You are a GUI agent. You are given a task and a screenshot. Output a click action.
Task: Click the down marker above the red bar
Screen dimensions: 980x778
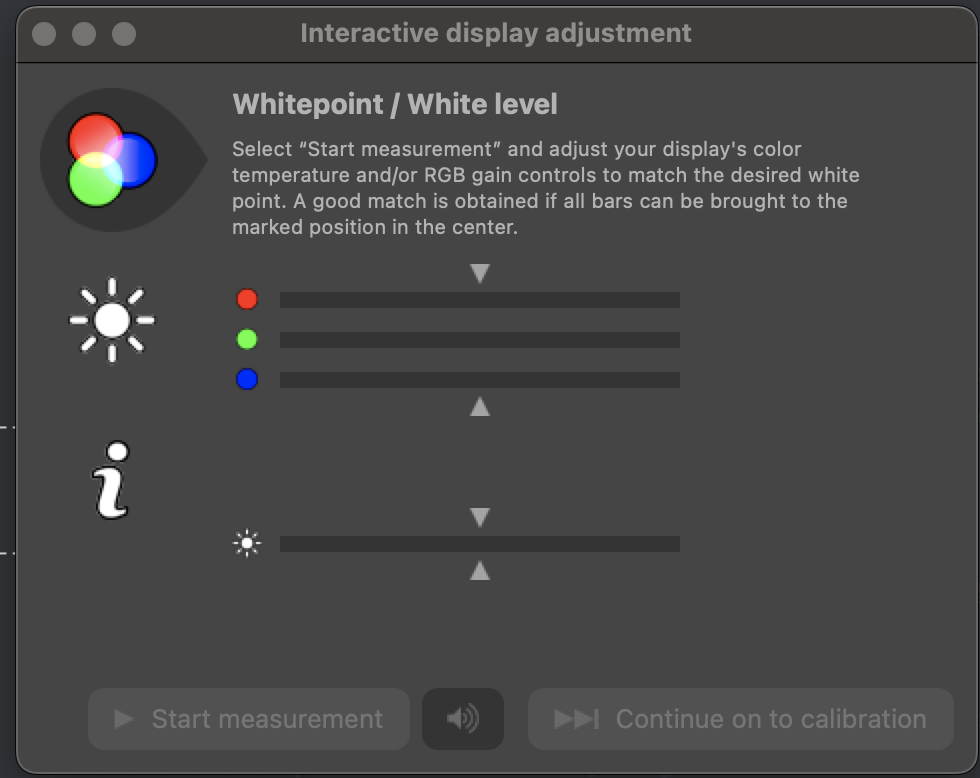point(479,273)
